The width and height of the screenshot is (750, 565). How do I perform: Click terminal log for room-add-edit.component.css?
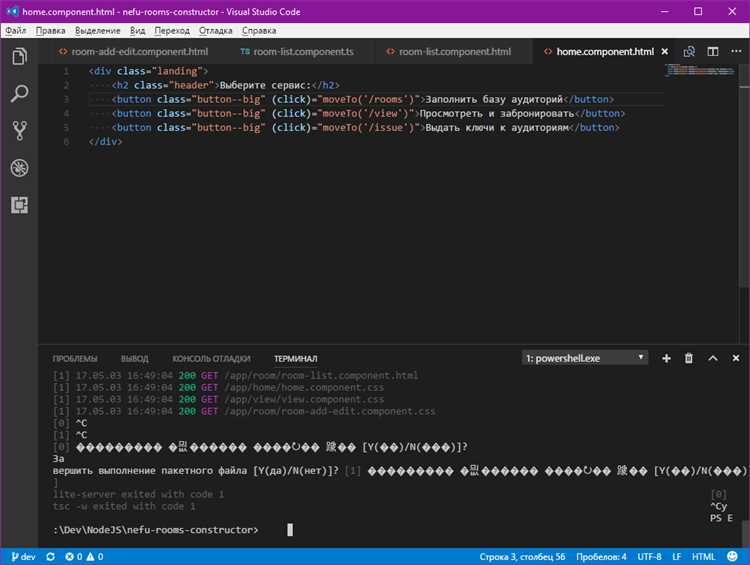[244, 411]
